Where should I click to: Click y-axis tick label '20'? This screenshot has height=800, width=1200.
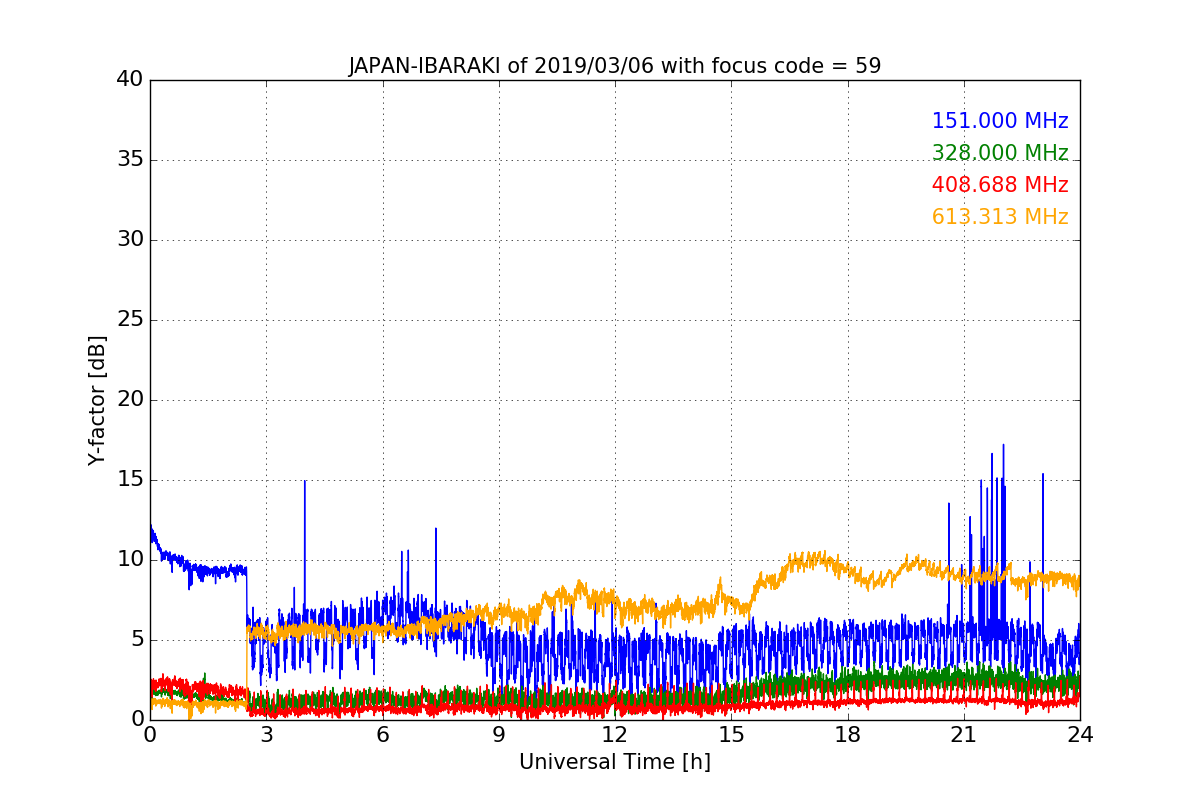coord(130,400)
